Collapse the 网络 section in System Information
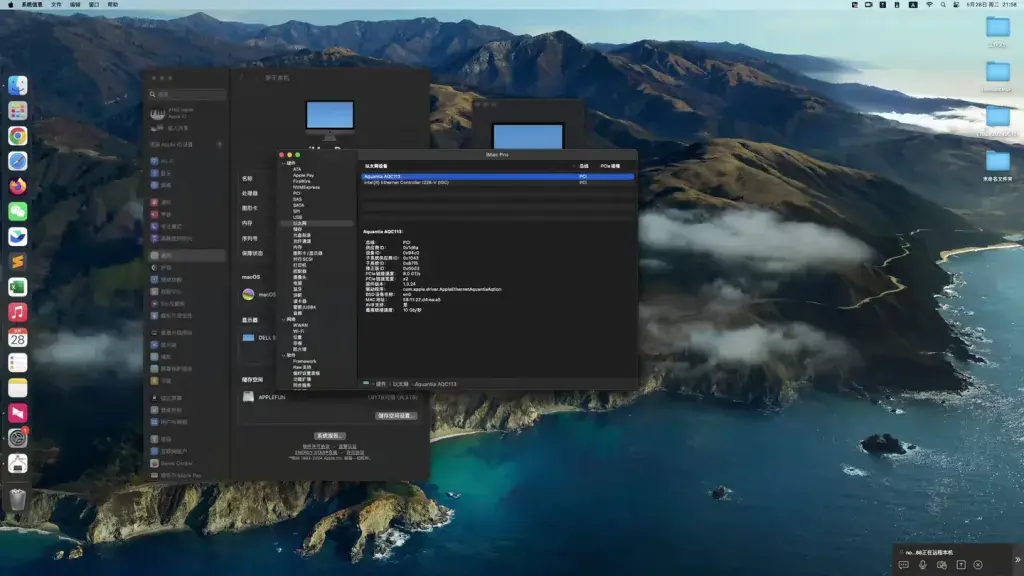The height and width of the screenshot is (576, 1024). point(283,319)
